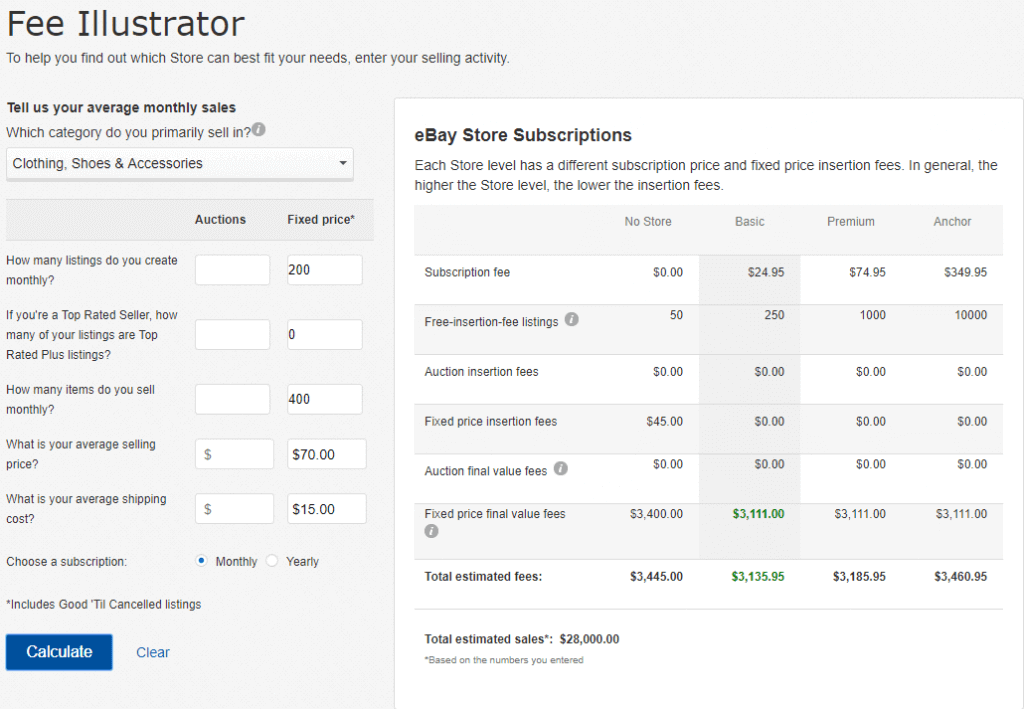Click the No Store final value fee $3,400.00
The image size is (1024, 709).
(656, 514)
